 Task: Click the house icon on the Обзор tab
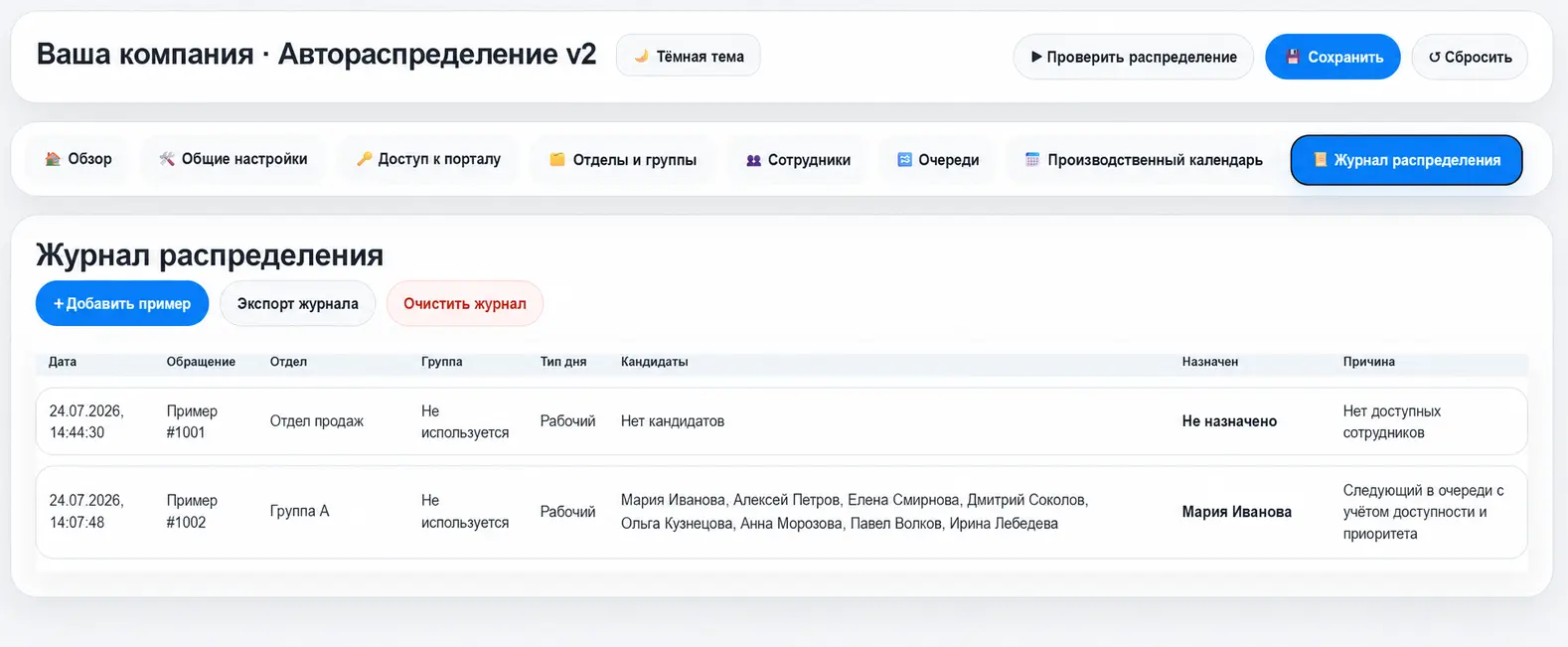[x=53, y=159]
